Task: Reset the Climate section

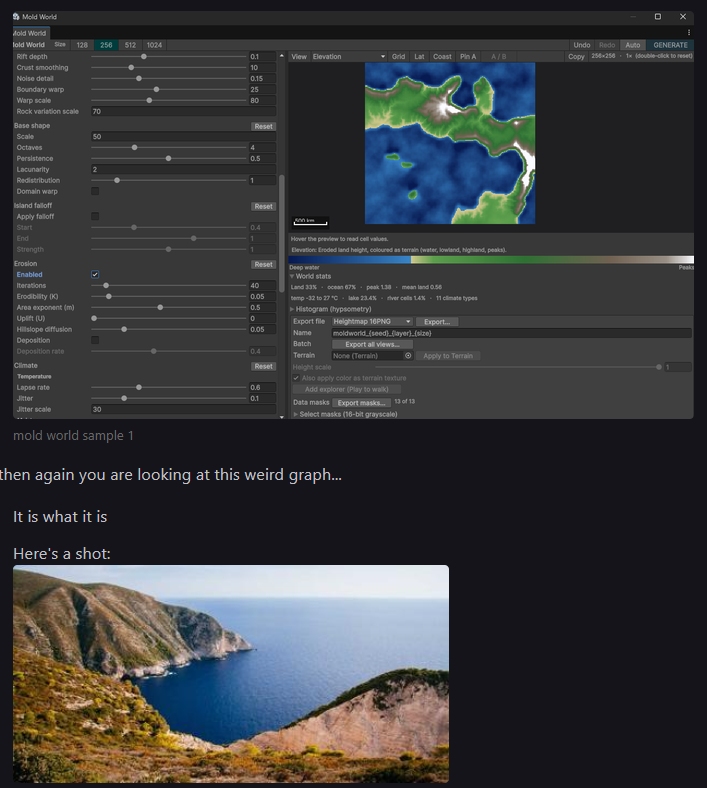Action: pyautogui.click(x=263, y=366)
